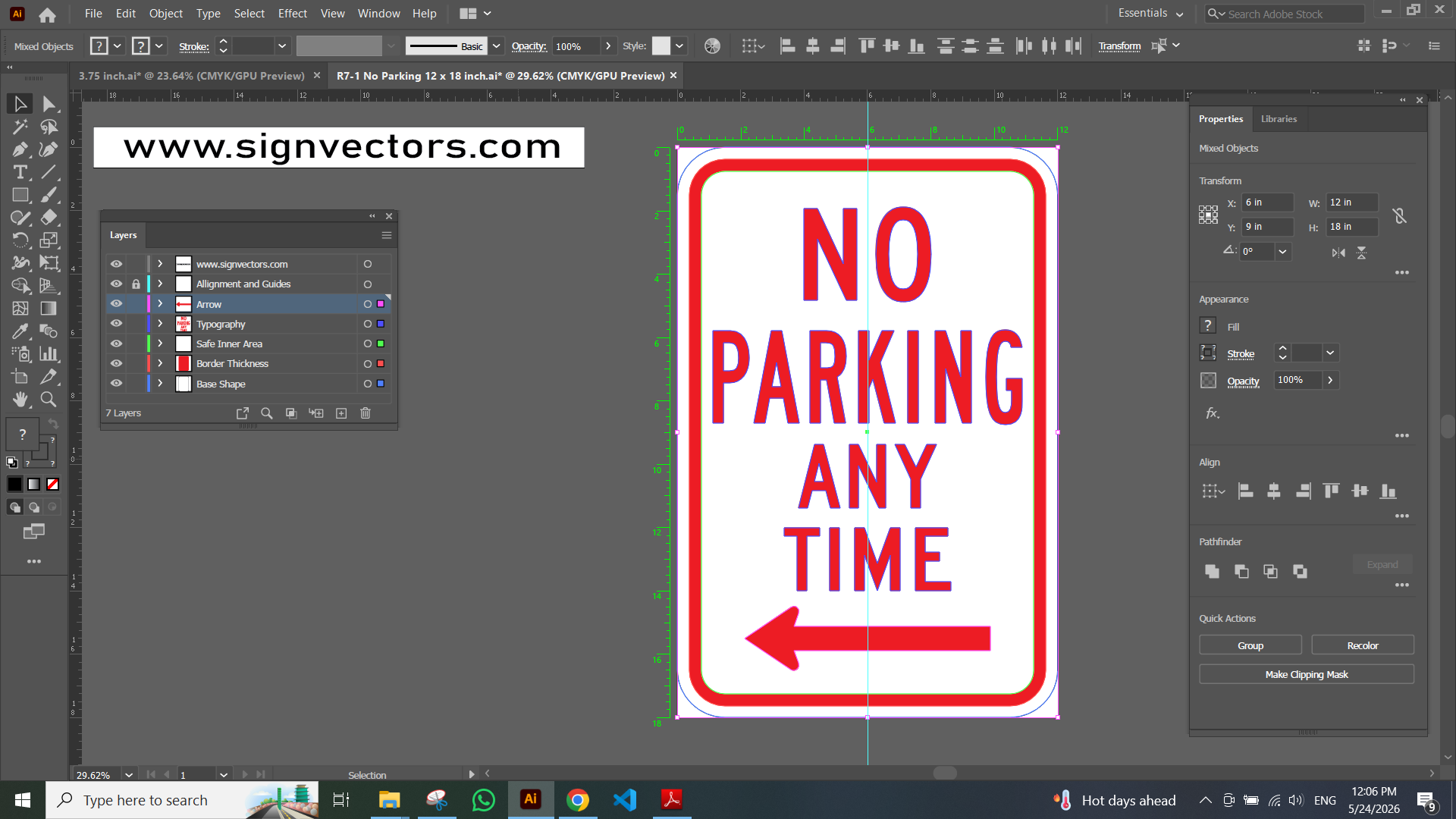
Task: Select the Scale tool
Action: (x=49, y=240)
